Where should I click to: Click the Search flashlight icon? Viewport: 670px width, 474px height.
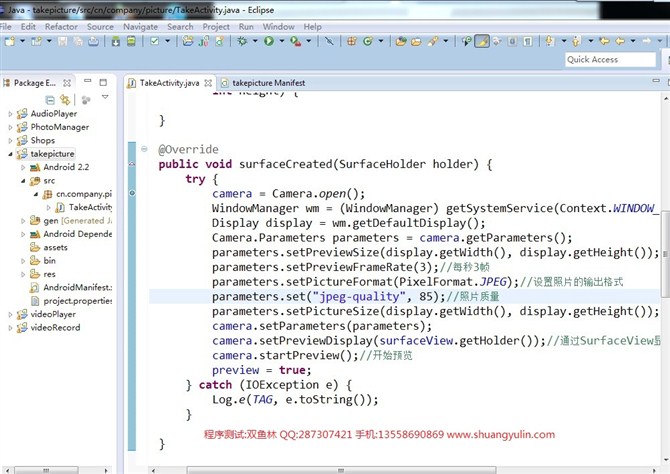click(x=433, y=41)
